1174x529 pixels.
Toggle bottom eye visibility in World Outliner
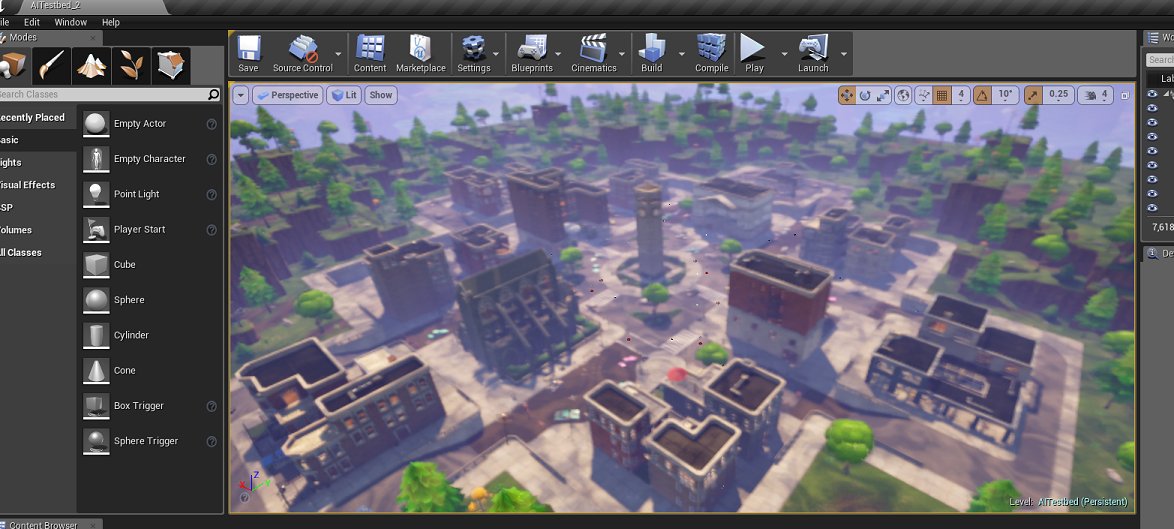pyautogui.click(x=1152, y=207)
